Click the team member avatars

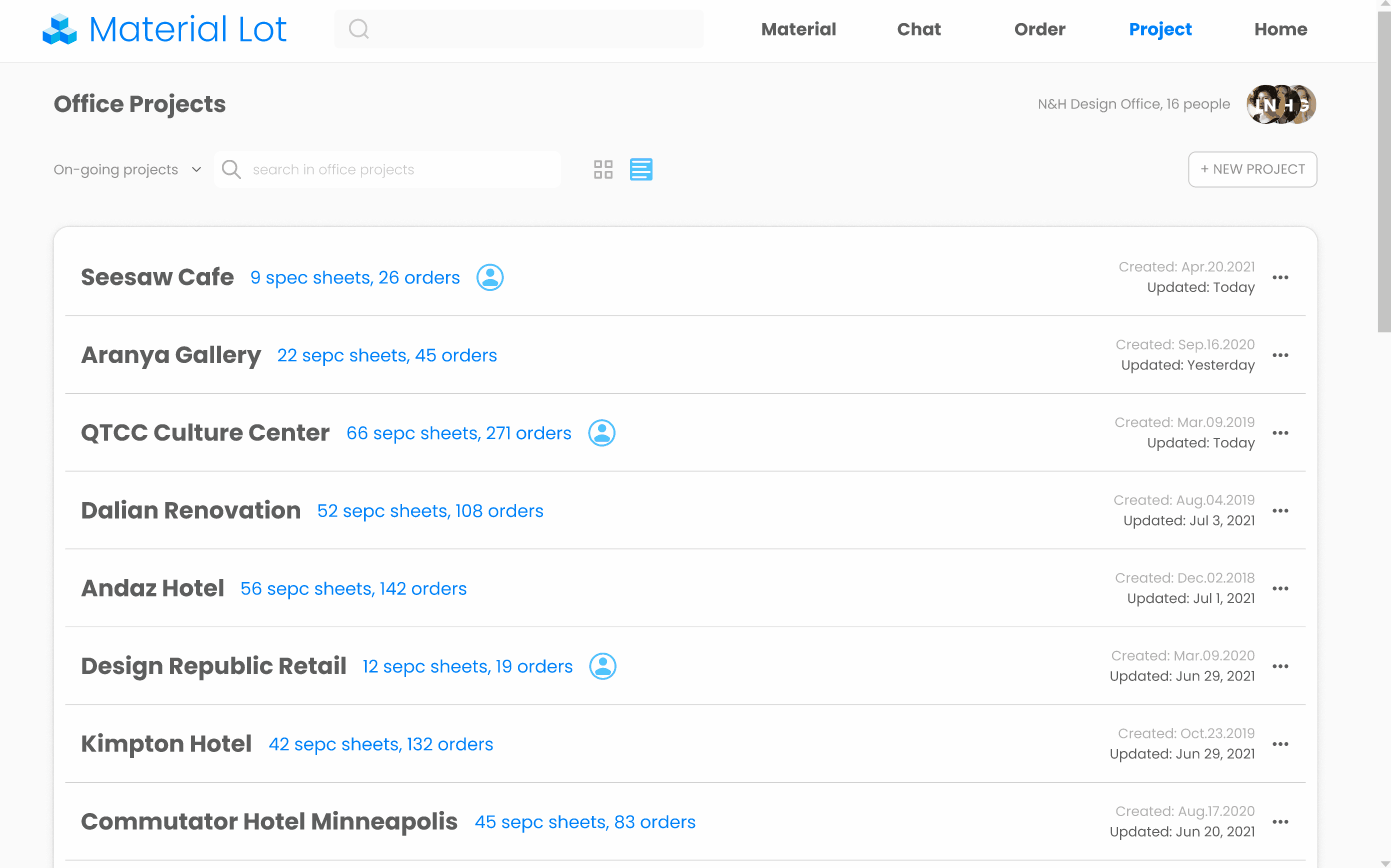coord(1281,104)
